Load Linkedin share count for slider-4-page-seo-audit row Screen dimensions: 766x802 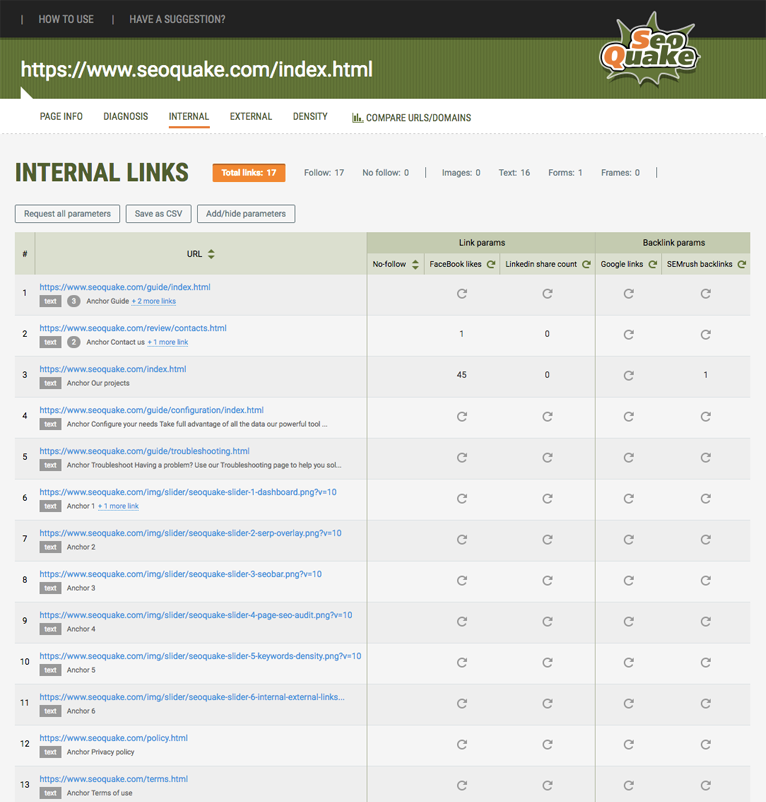[x=547, y=621]
